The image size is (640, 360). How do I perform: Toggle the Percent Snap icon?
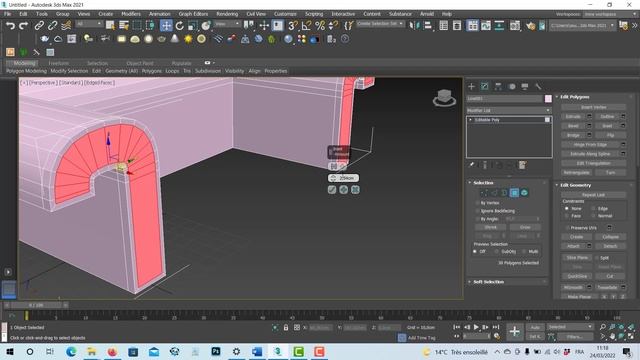pos(320,26)
